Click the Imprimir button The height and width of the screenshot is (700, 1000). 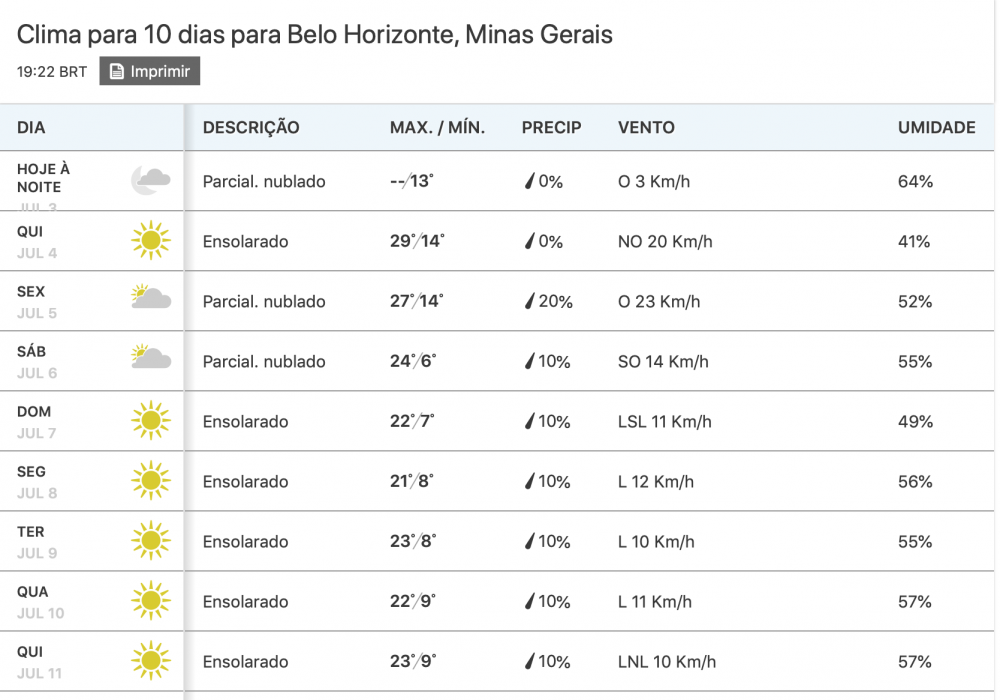149,70
